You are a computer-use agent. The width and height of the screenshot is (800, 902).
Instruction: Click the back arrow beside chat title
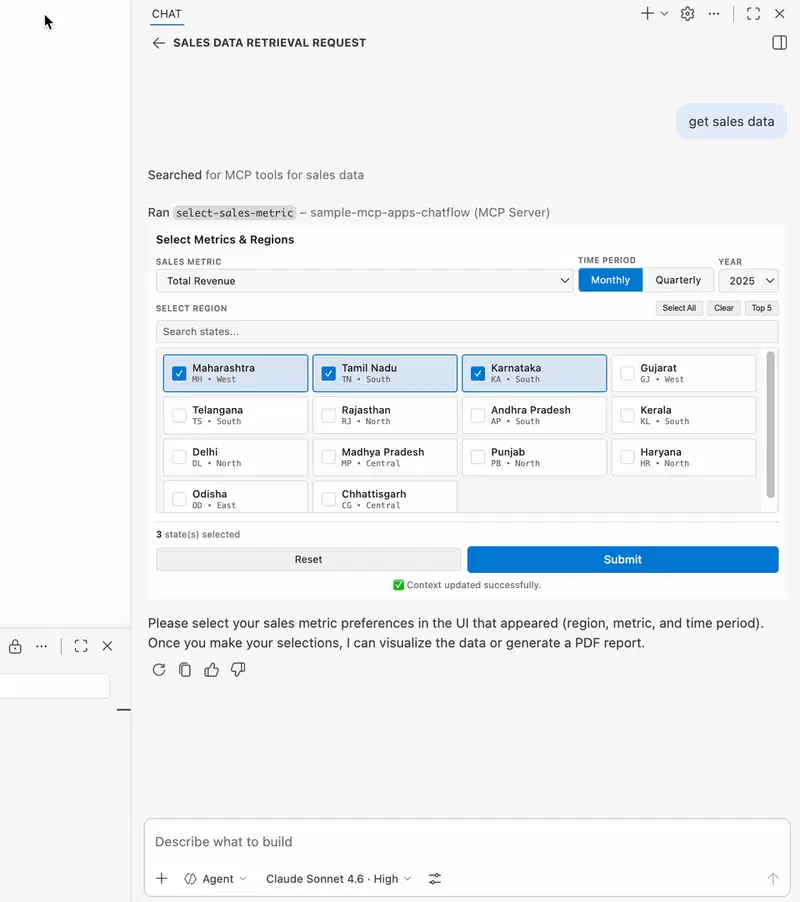click(x=158, y=43)
